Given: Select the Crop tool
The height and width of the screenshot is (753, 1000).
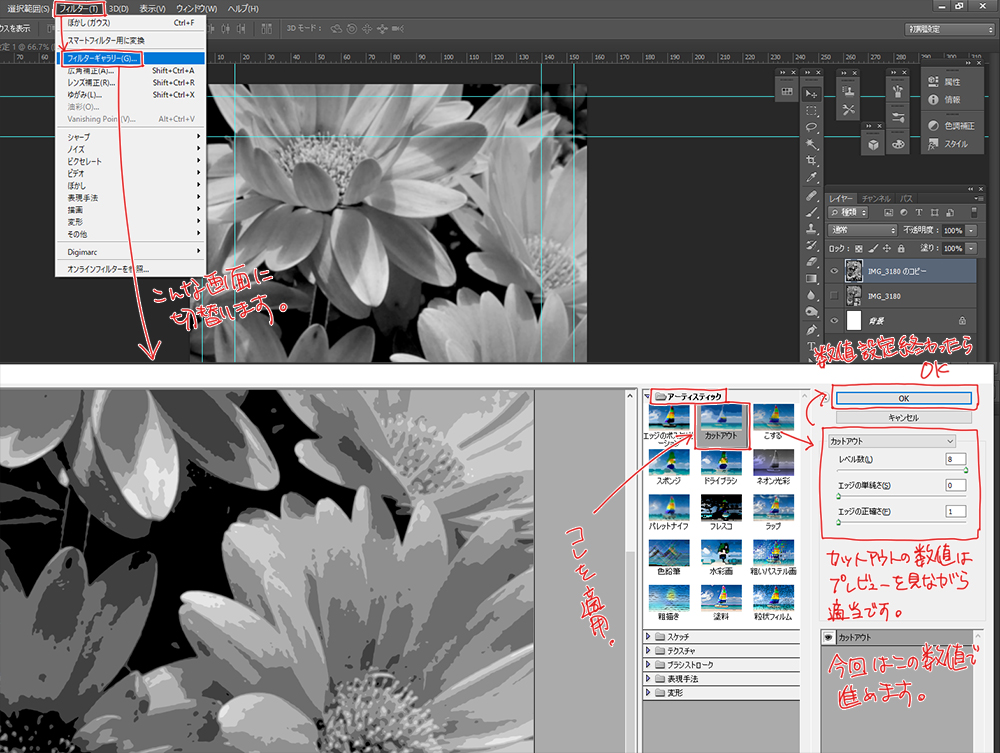Looking at the screenshot, I should [x=811, y=160].
